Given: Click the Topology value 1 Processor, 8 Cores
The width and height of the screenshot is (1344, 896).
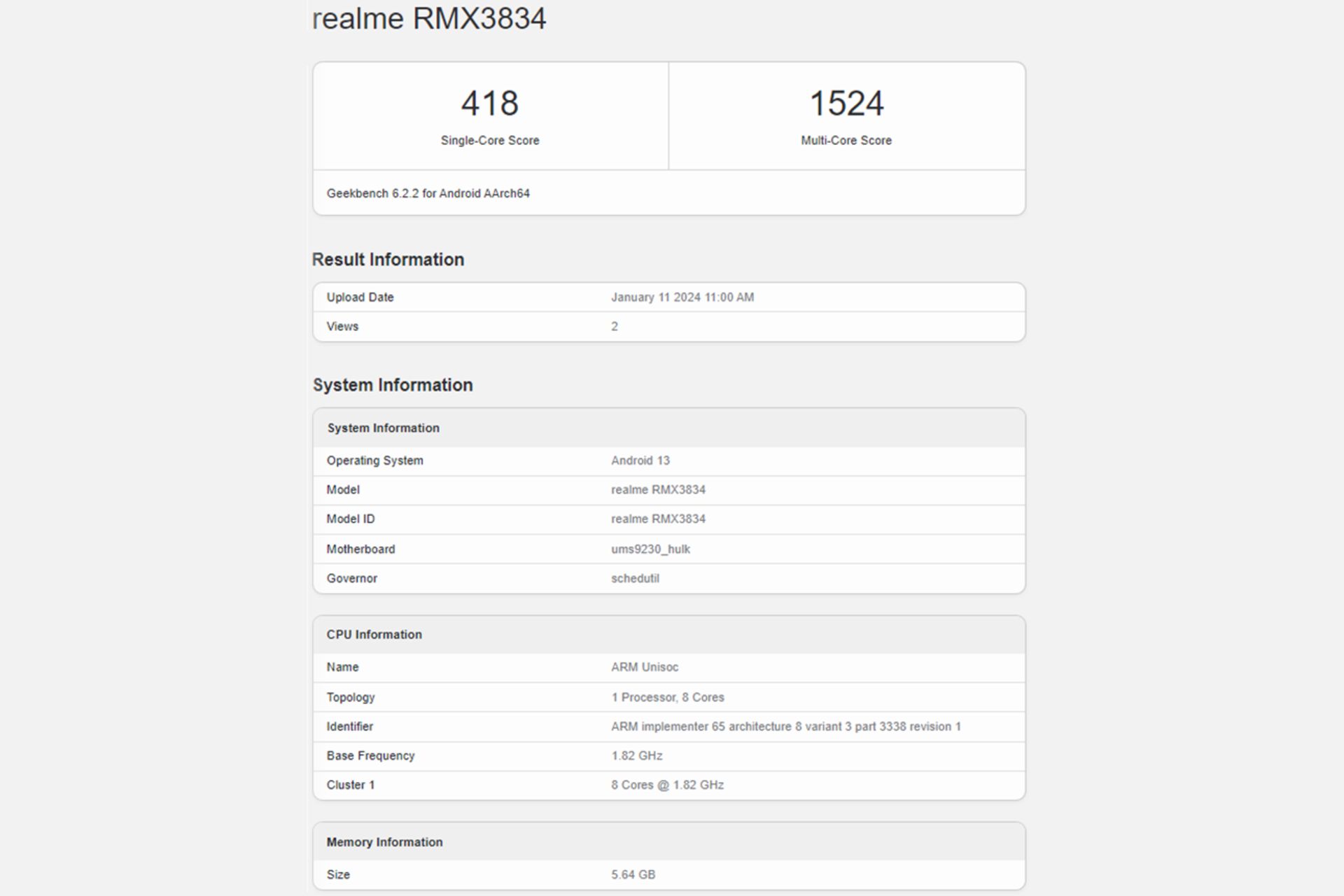Looking at the screenshot, I should tap(667, 698).
